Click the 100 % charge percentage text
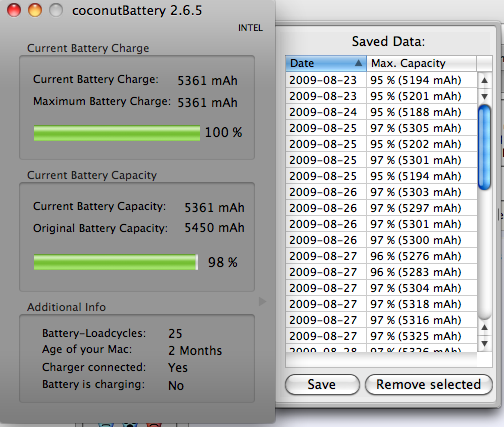Screen dimensions: 504x427 coord(223,132)
